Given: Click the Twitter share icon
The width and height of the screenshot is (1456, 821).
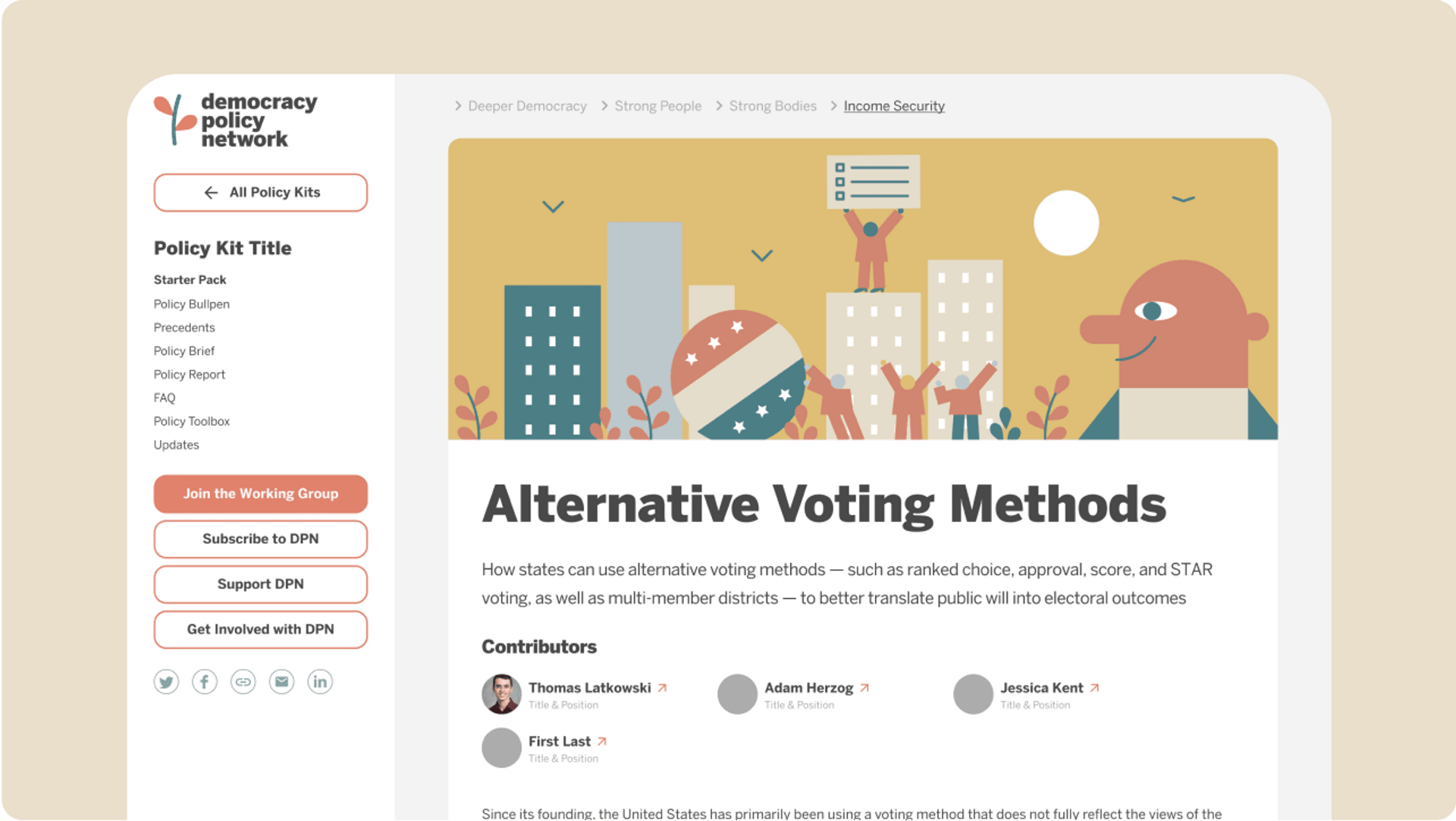Looking at the screenshot, I should pos(166,681).
